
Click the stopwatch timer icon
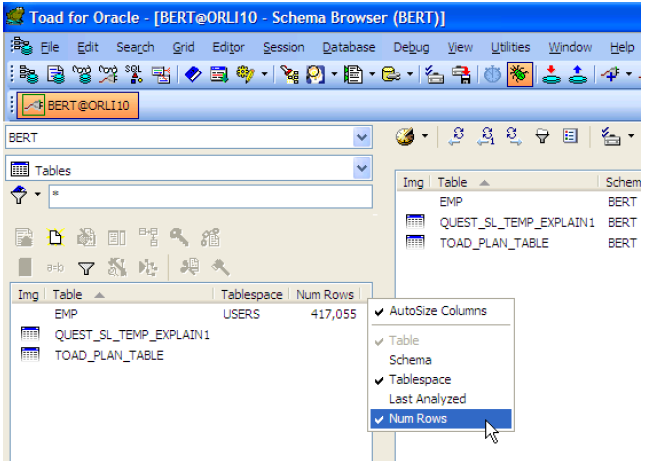pos(492,74)
